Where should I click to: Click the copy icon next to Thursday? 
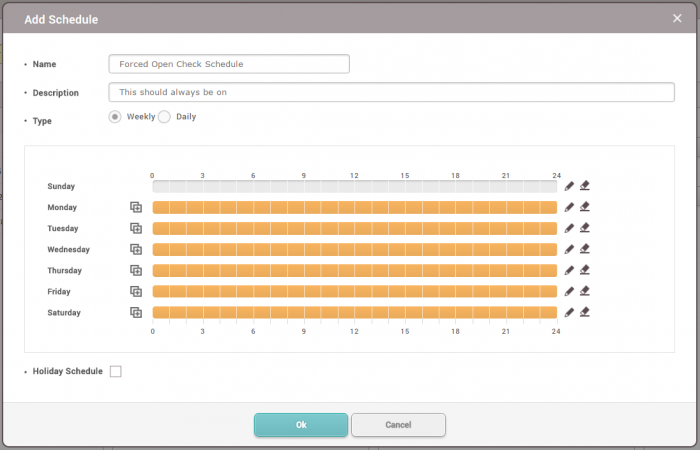[x=136, y=270]
